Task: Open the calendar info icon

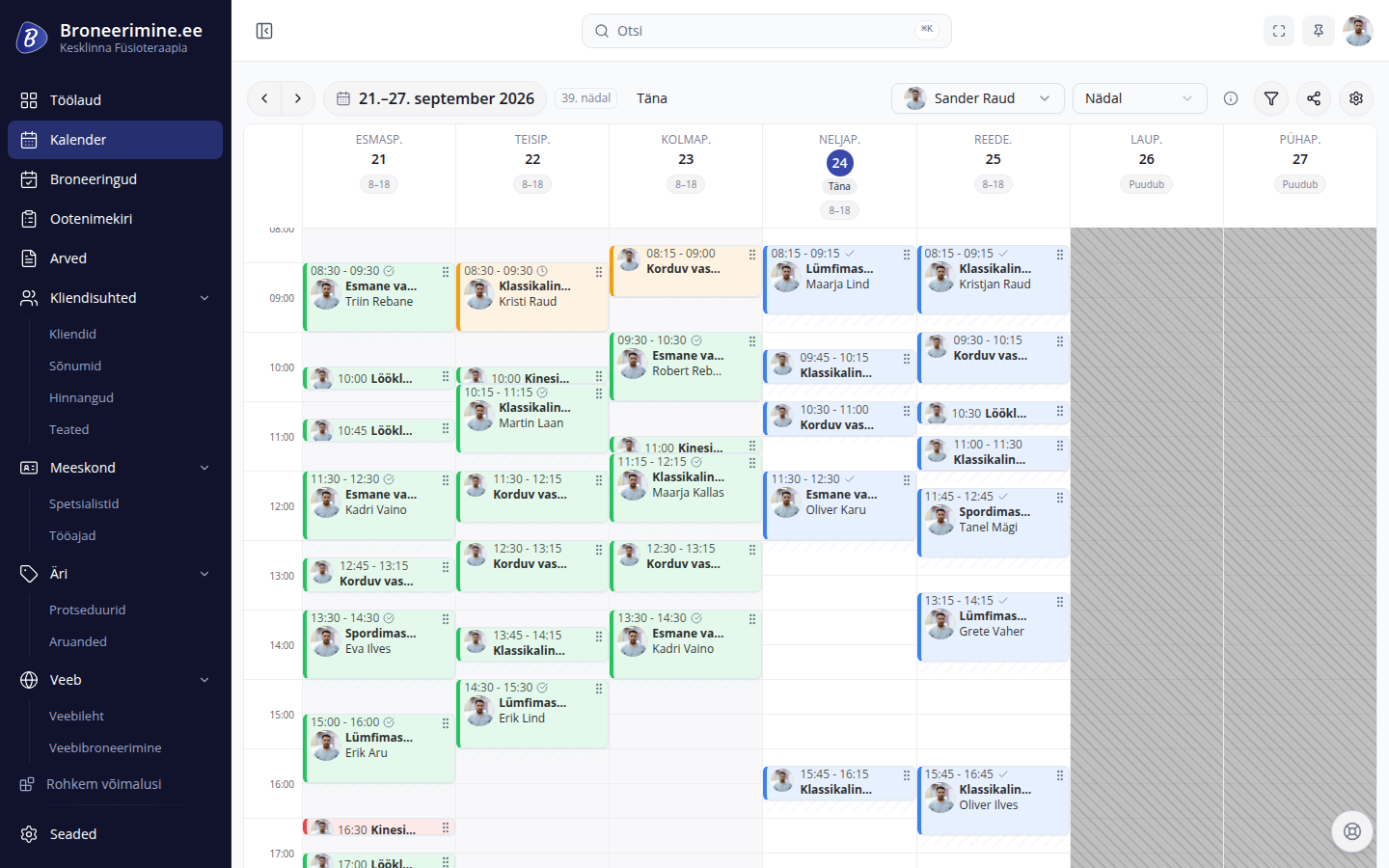Action: (1231, 98)
